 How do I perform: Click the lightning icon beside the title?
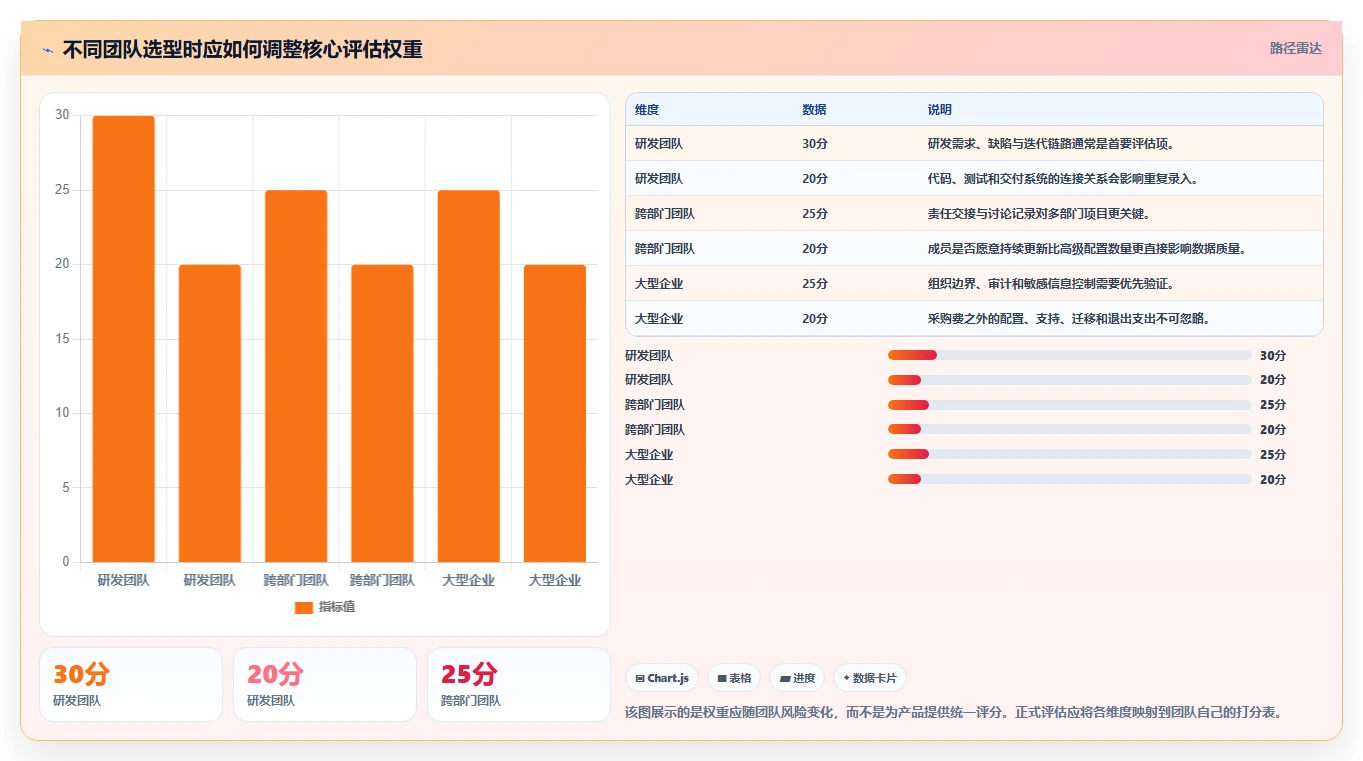(48, 50)
